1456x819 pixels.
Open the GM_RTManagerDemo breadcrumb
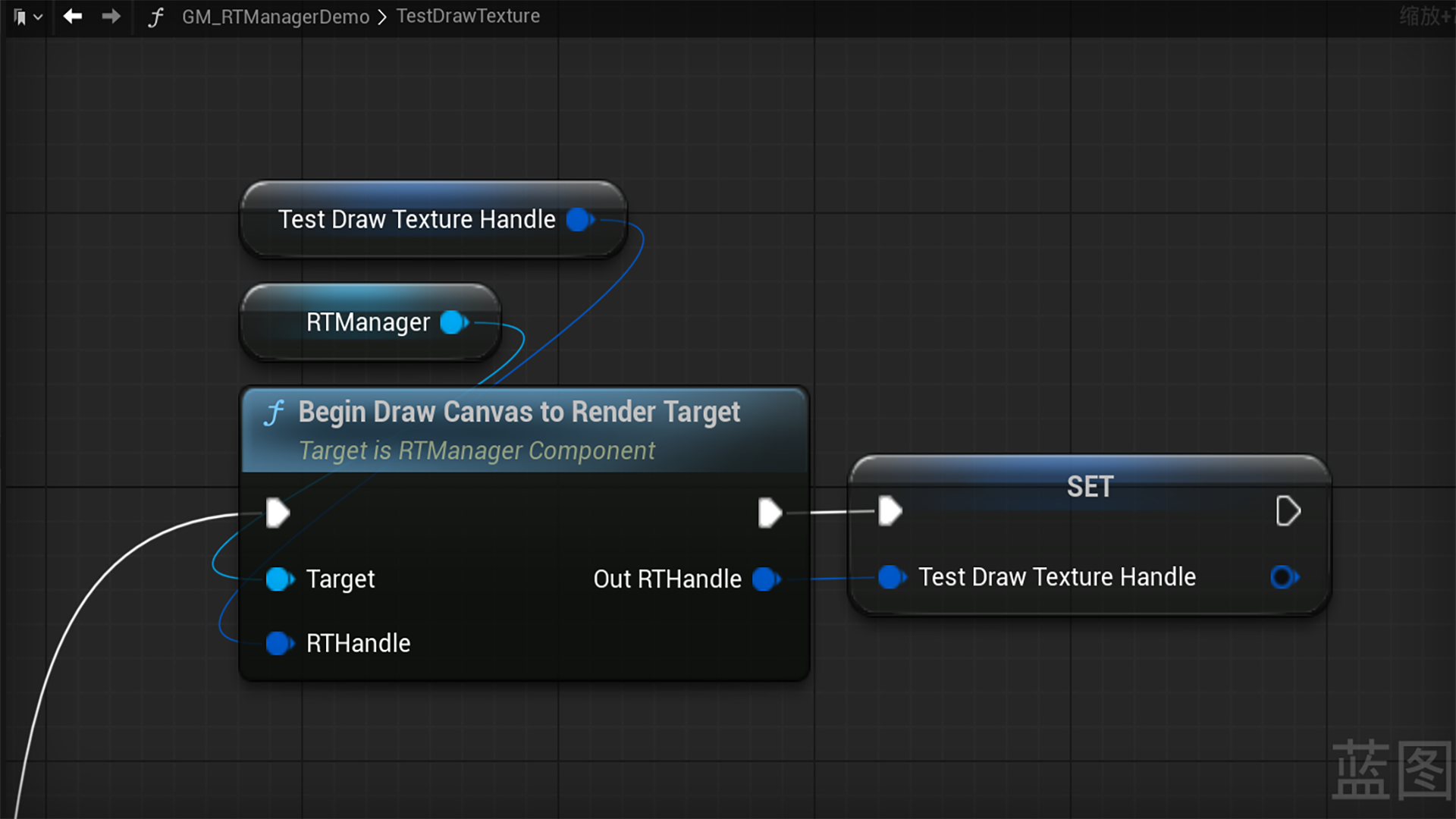coord(275,17)
